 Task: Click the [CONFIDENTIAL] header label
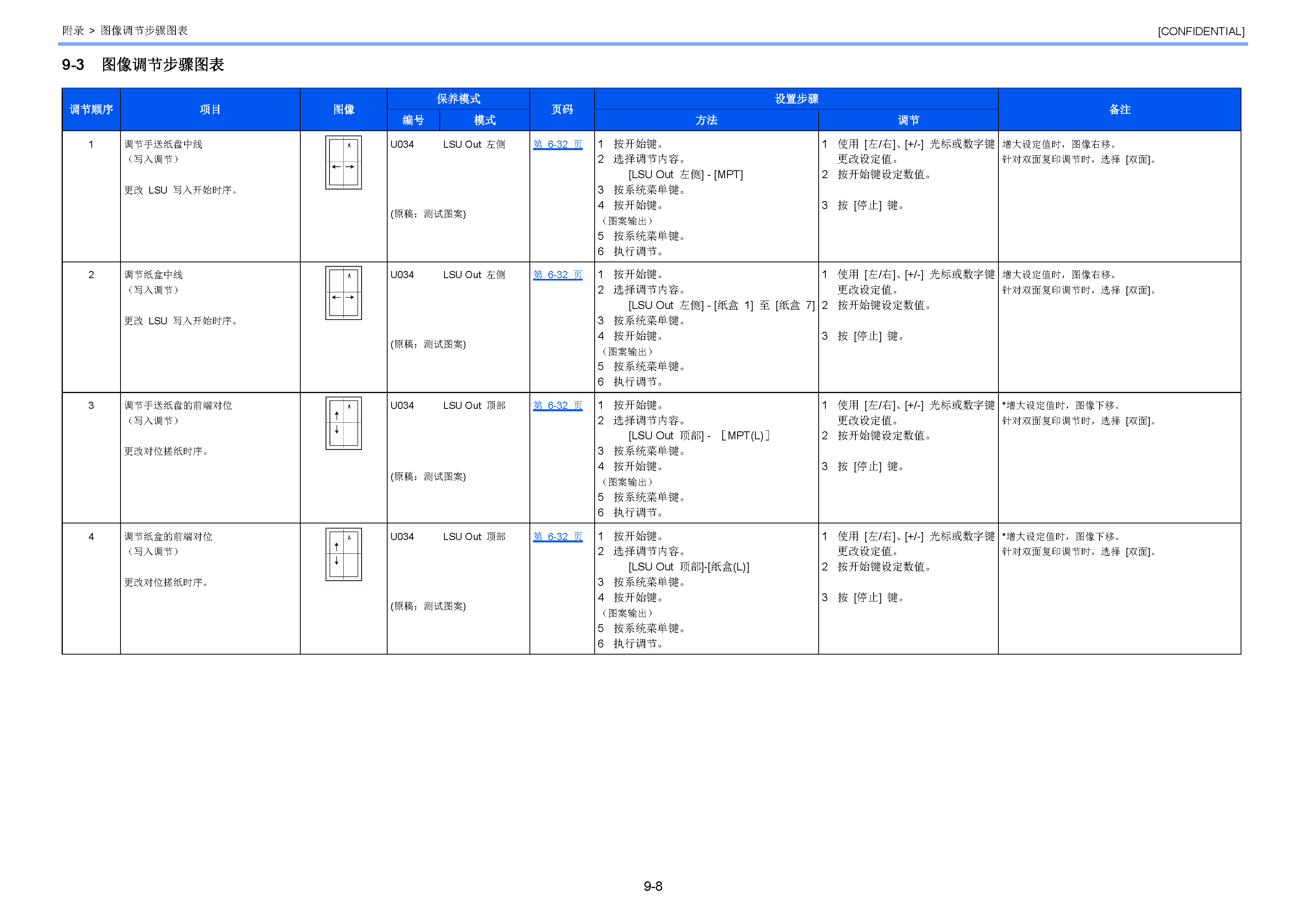tap(1201, 31)
